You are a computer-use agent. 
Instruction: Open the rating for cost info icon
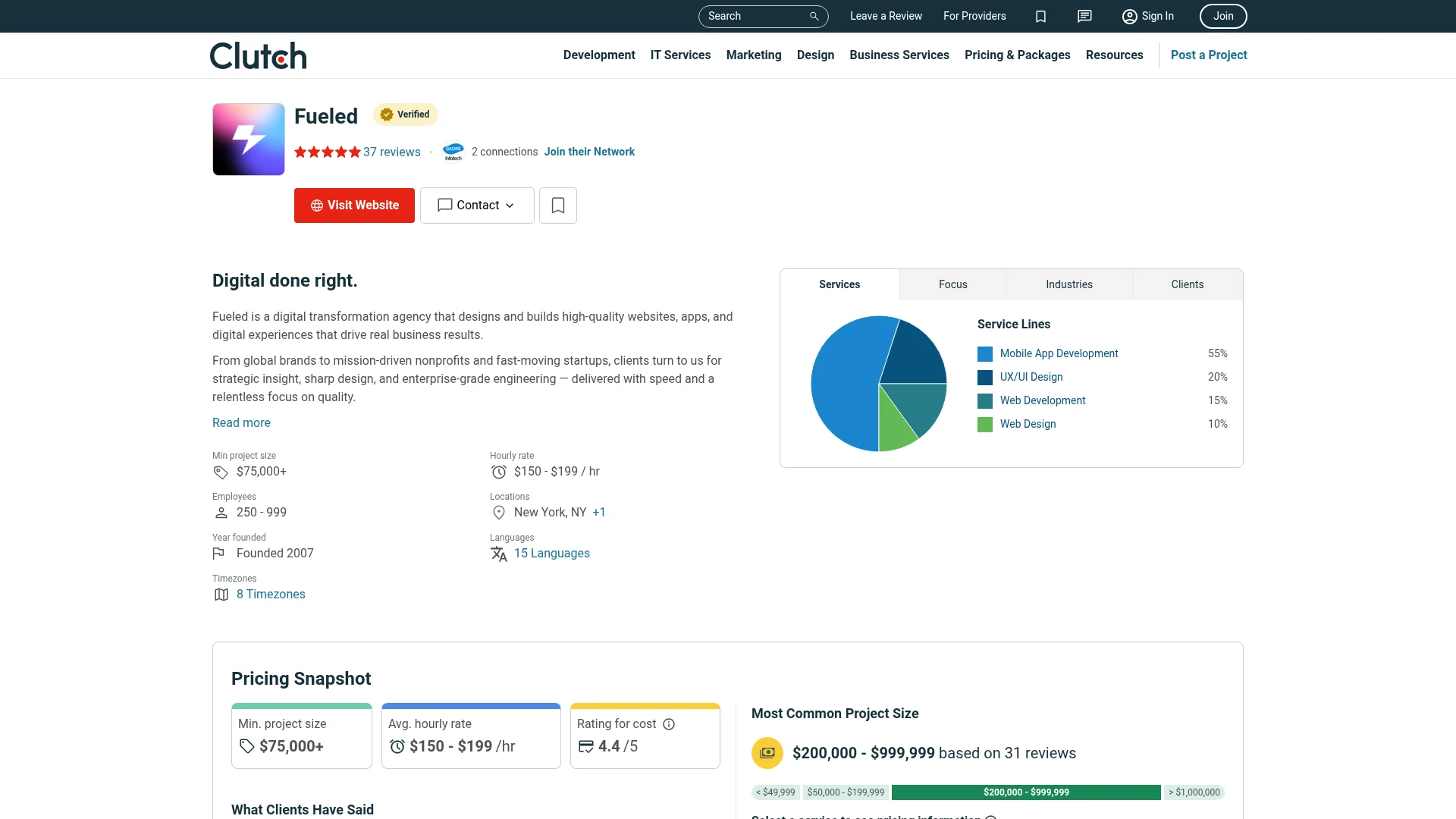coord(669,724)
